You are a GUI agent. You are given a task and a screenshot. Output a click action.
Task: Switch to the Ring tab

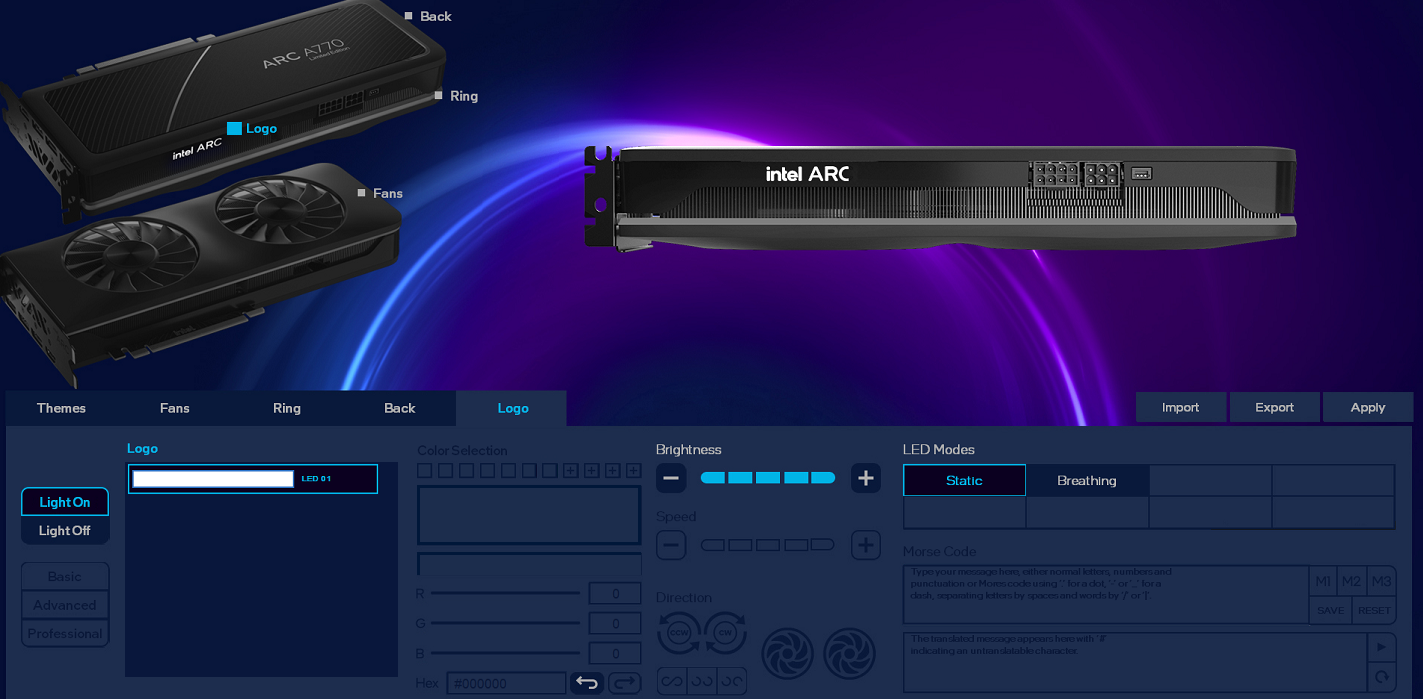(287, 408)
